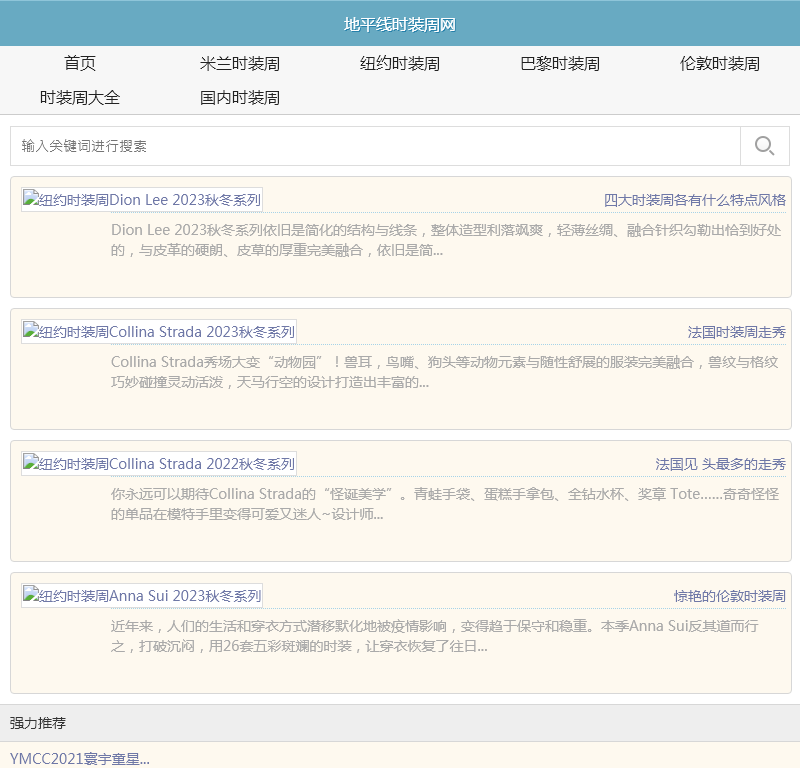Click the 强力推荐 section heading
The width and height of the screenshot is (800, 768).
(38, 723)
